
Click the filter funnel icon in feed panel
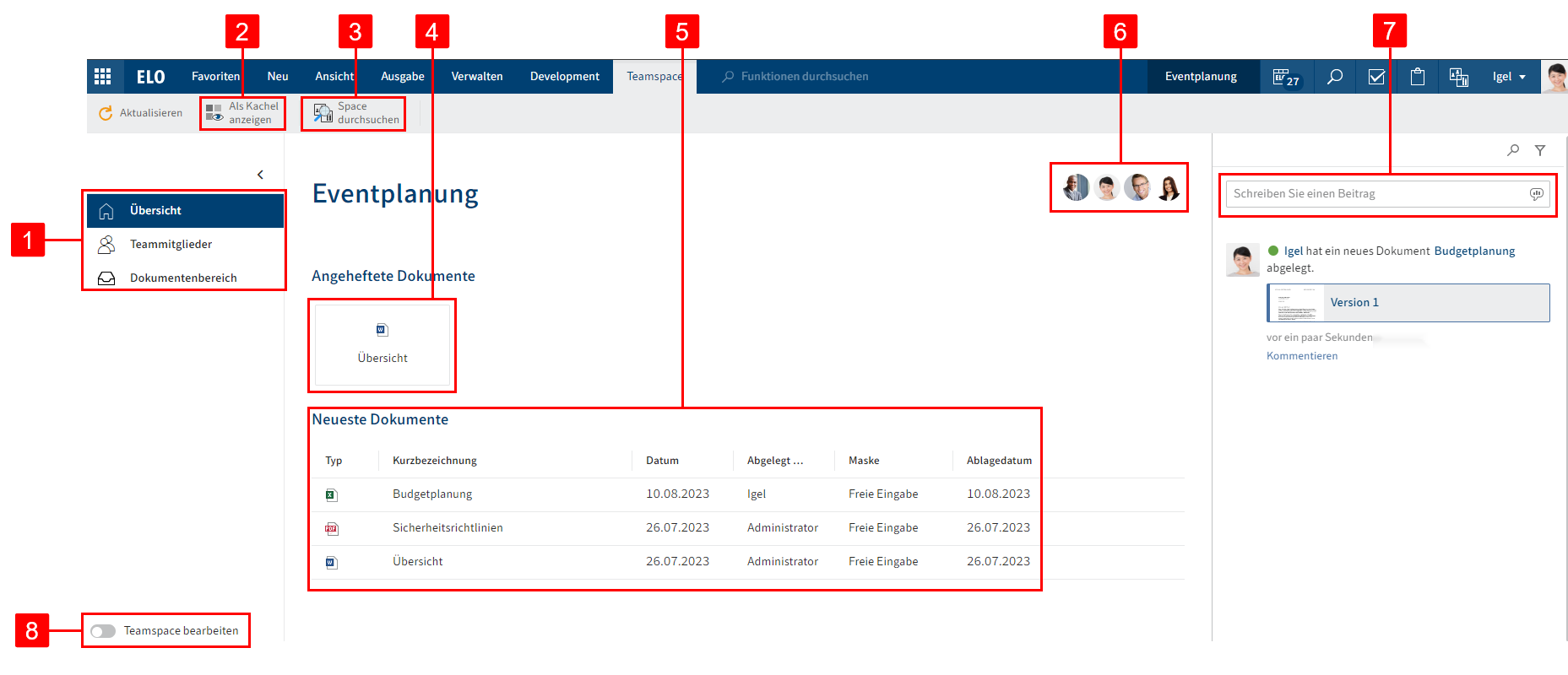(1539, 150)
